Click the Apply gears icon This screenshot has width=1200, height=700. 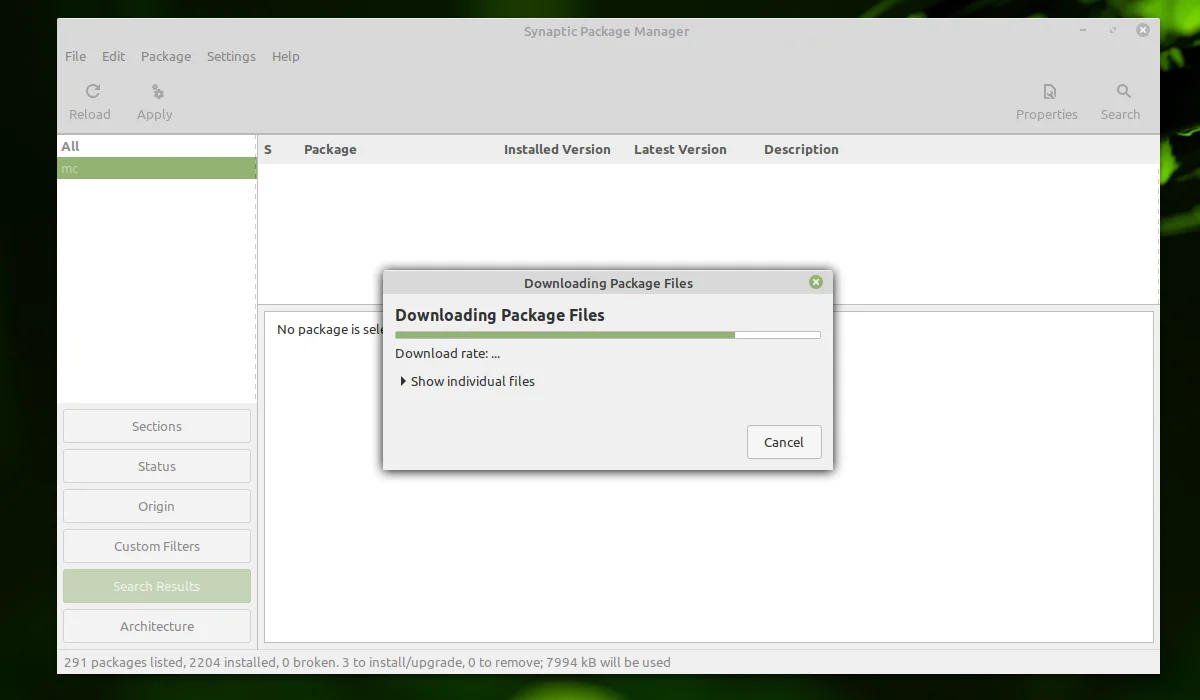(x=157, y=91)
